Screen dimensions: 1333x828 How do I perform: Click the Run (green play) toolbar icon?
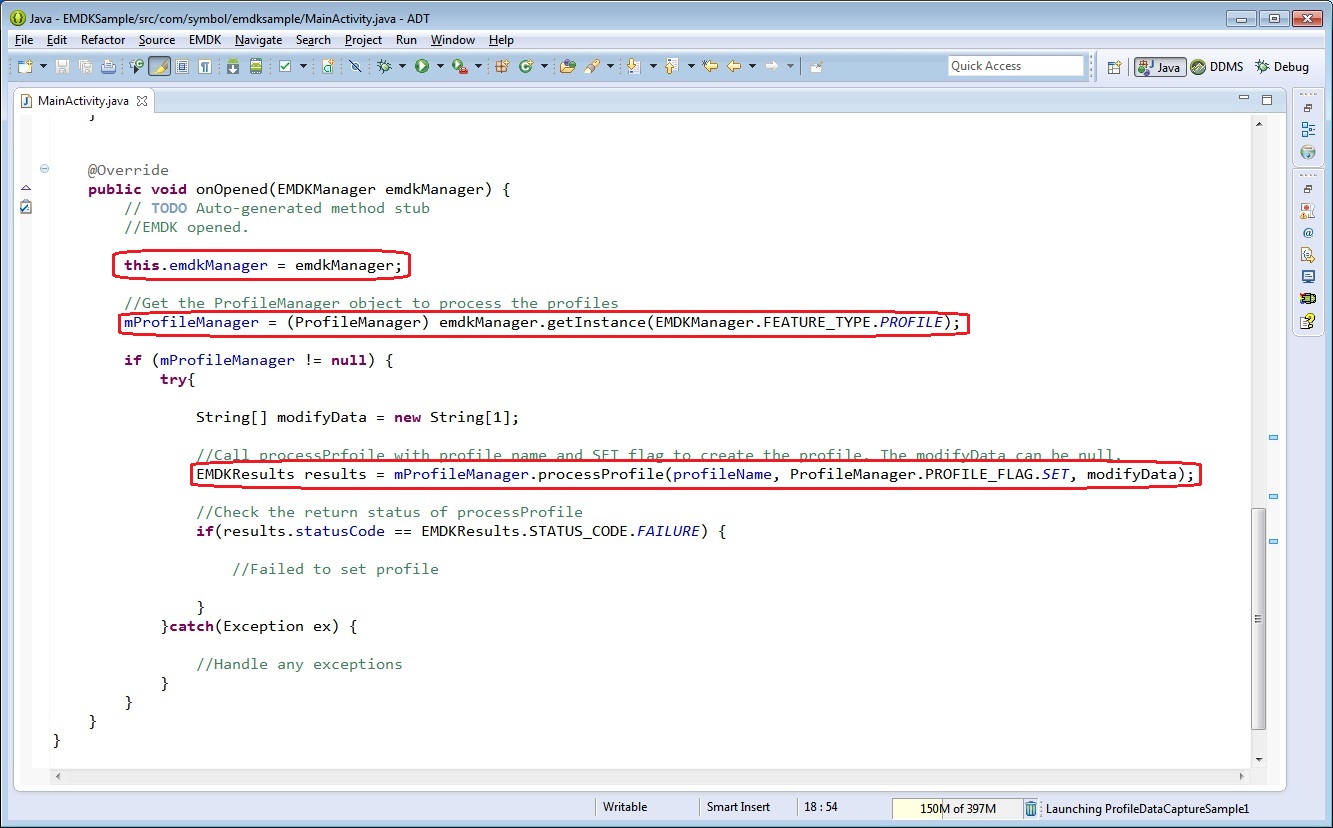click(x=422, y=66)
